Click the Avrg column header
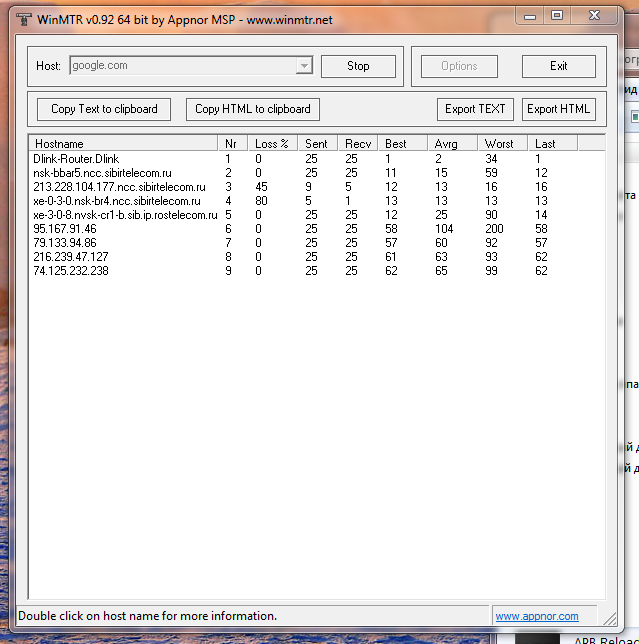Image resolution: width=639 pixels, height=644 pixels. point(446,144)
